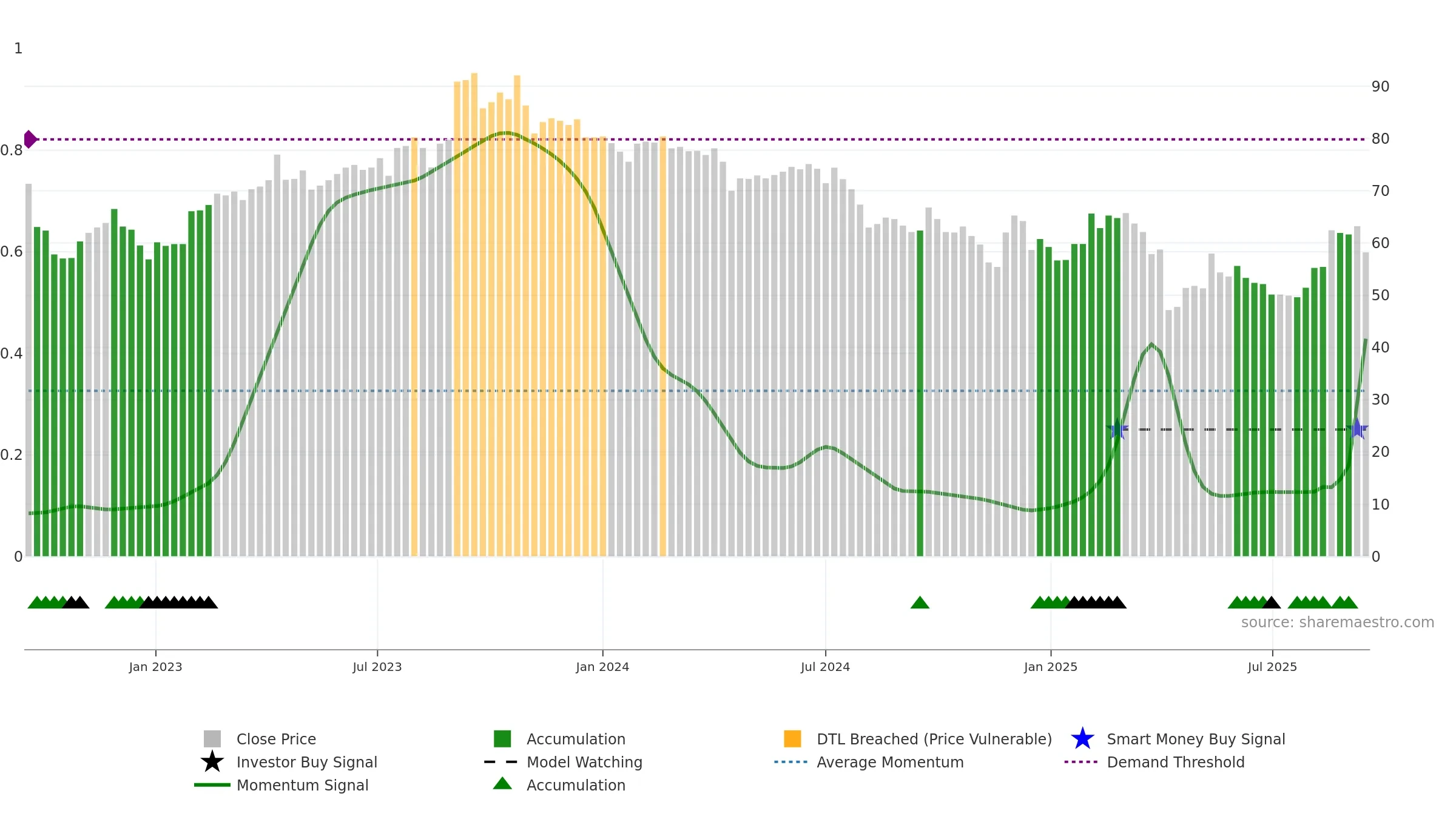
Task: Click the blue Smart Money Buy Signal star in legend
Action: click(x=1083, y=739)
